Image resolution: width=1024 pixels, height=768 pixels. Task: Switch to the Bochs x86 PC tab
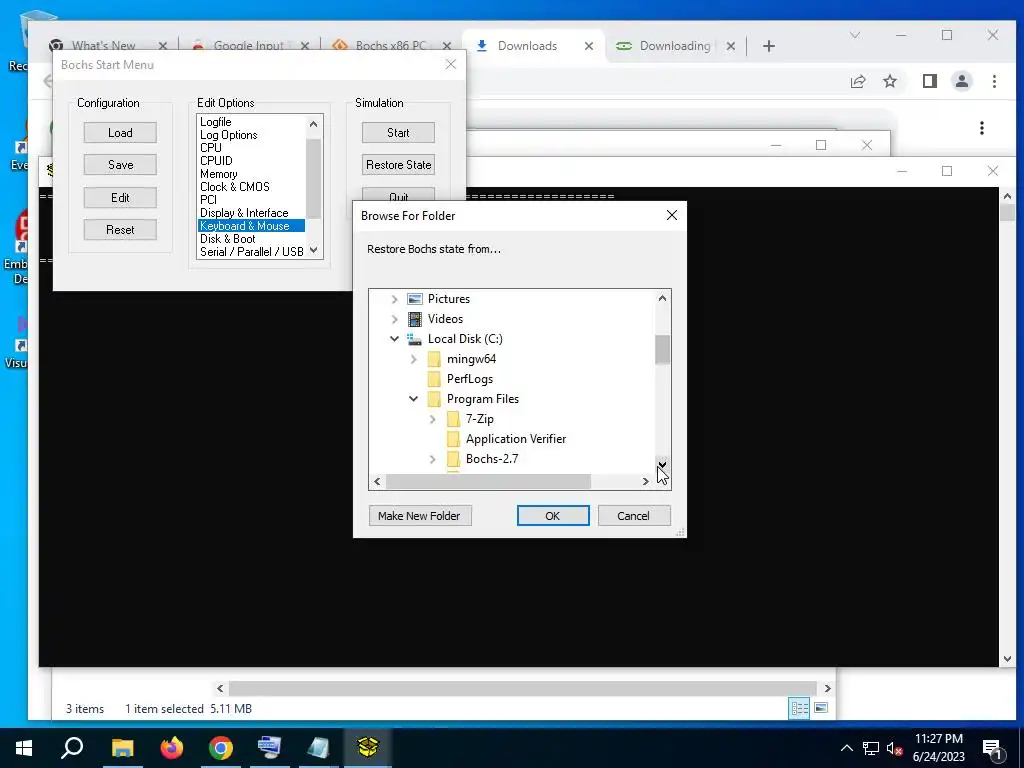(390, 46)
